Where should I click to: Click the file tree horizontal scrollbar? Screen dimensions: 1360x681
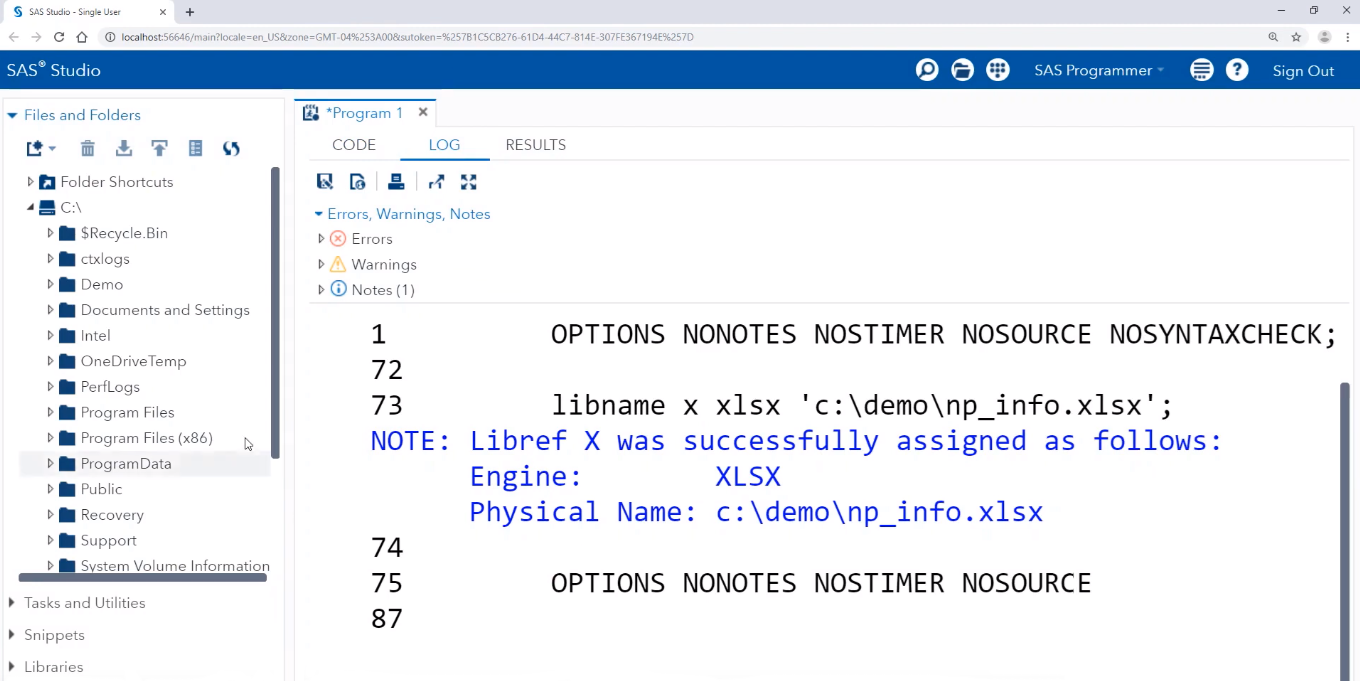click(143, 577)
